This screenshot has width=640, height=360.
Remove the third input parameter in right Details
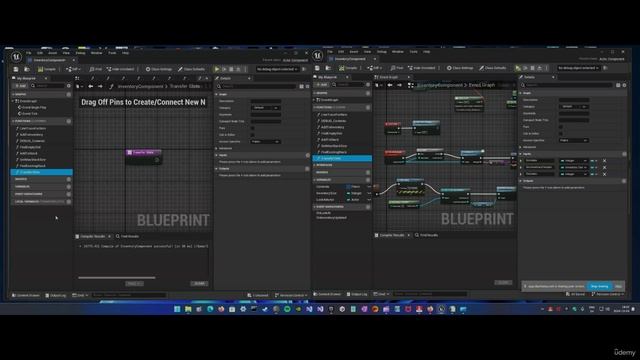[604, 174]
